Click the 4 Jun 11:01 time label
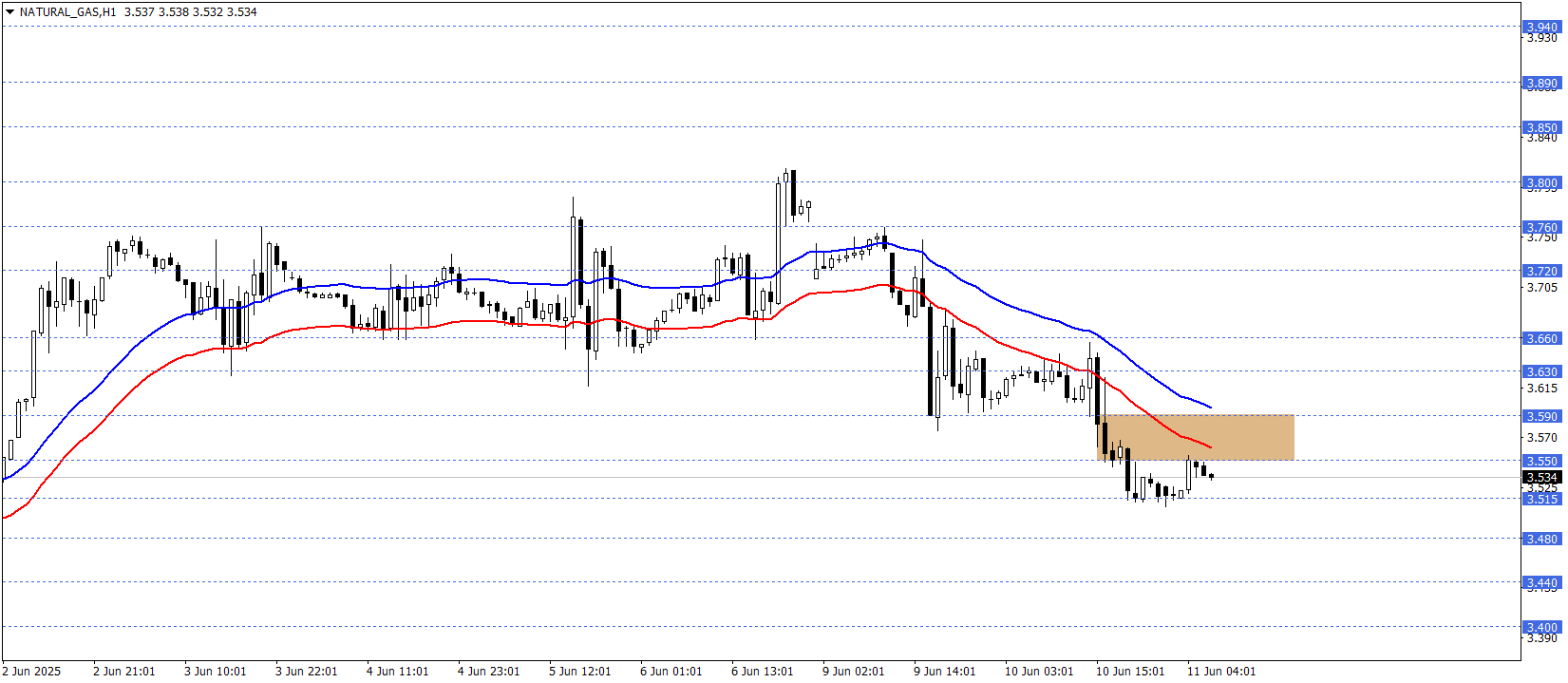1568x683 pixels. (x=398, y=672)
